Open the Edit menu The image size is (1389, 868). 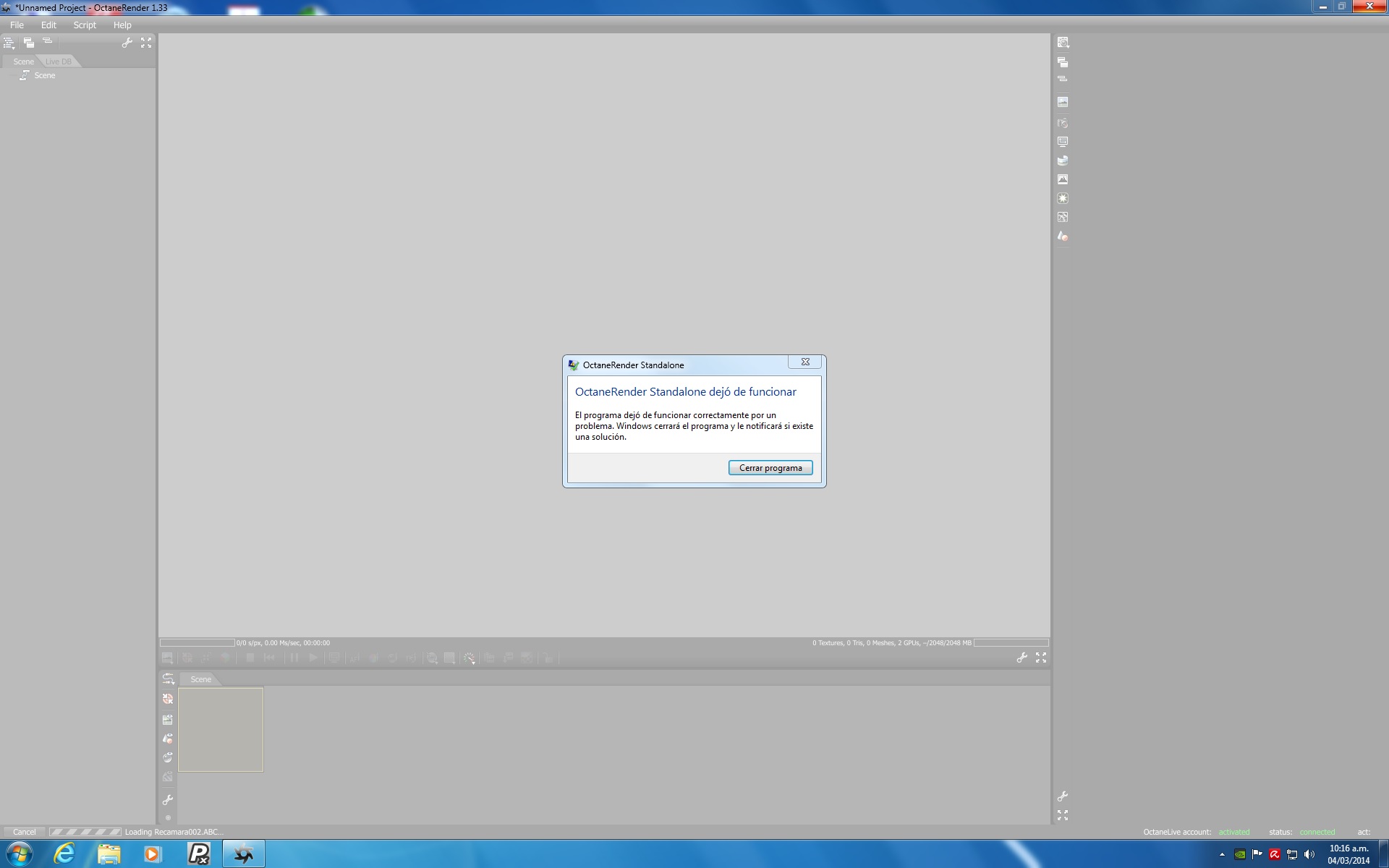[x=48, y=25]
